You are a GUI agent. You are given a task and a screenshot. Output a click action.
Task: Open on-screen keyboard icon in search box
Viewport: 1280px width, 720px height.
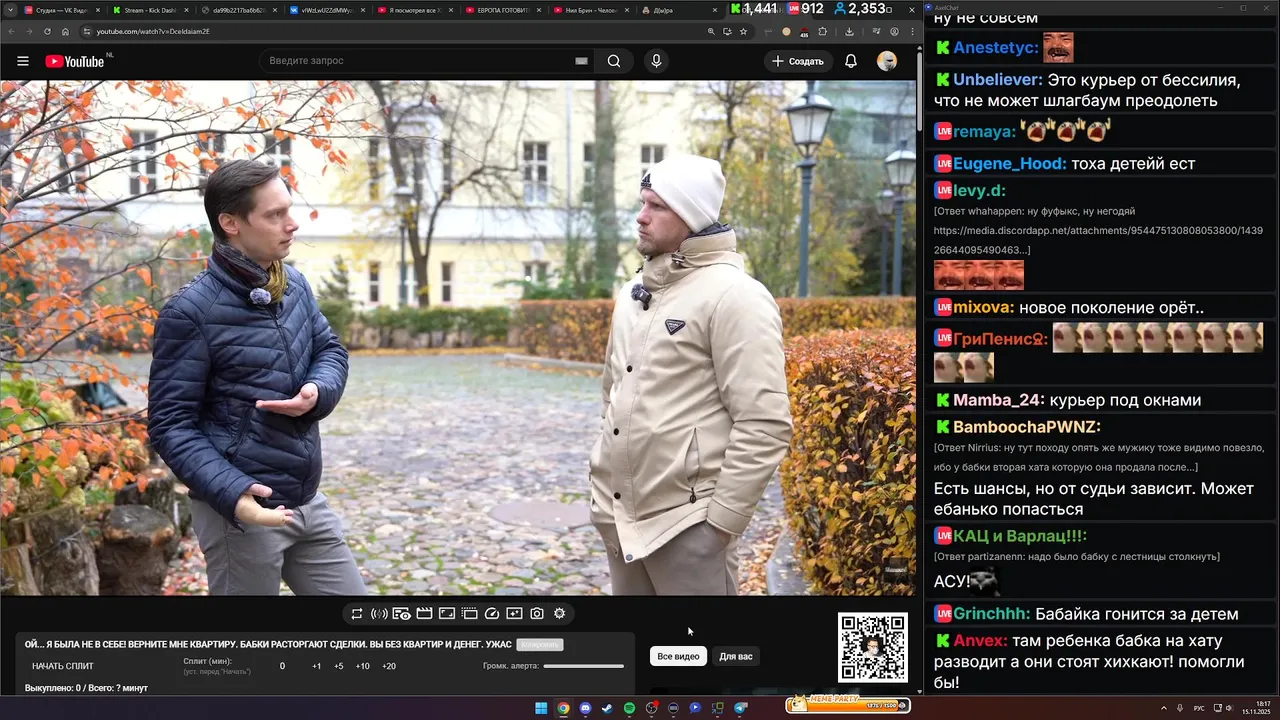581,61
